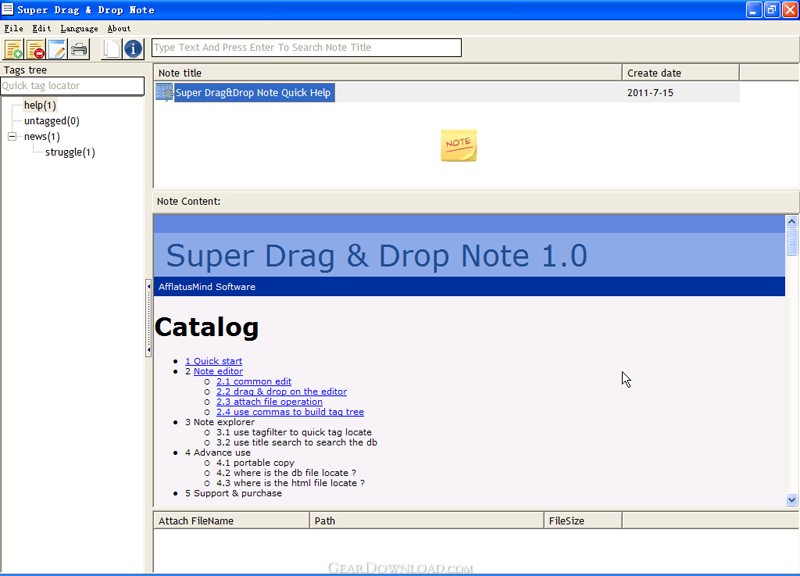Open the 2.1 common edit link

pos(254,382)
